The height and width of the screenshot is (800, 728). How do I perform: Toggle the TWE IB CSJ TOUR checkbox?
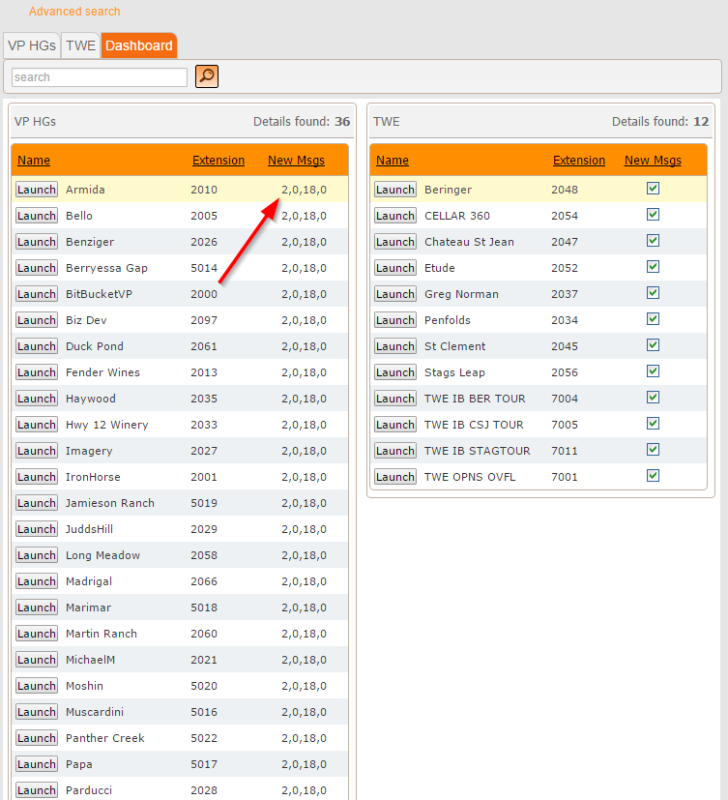tap(653, 423)
